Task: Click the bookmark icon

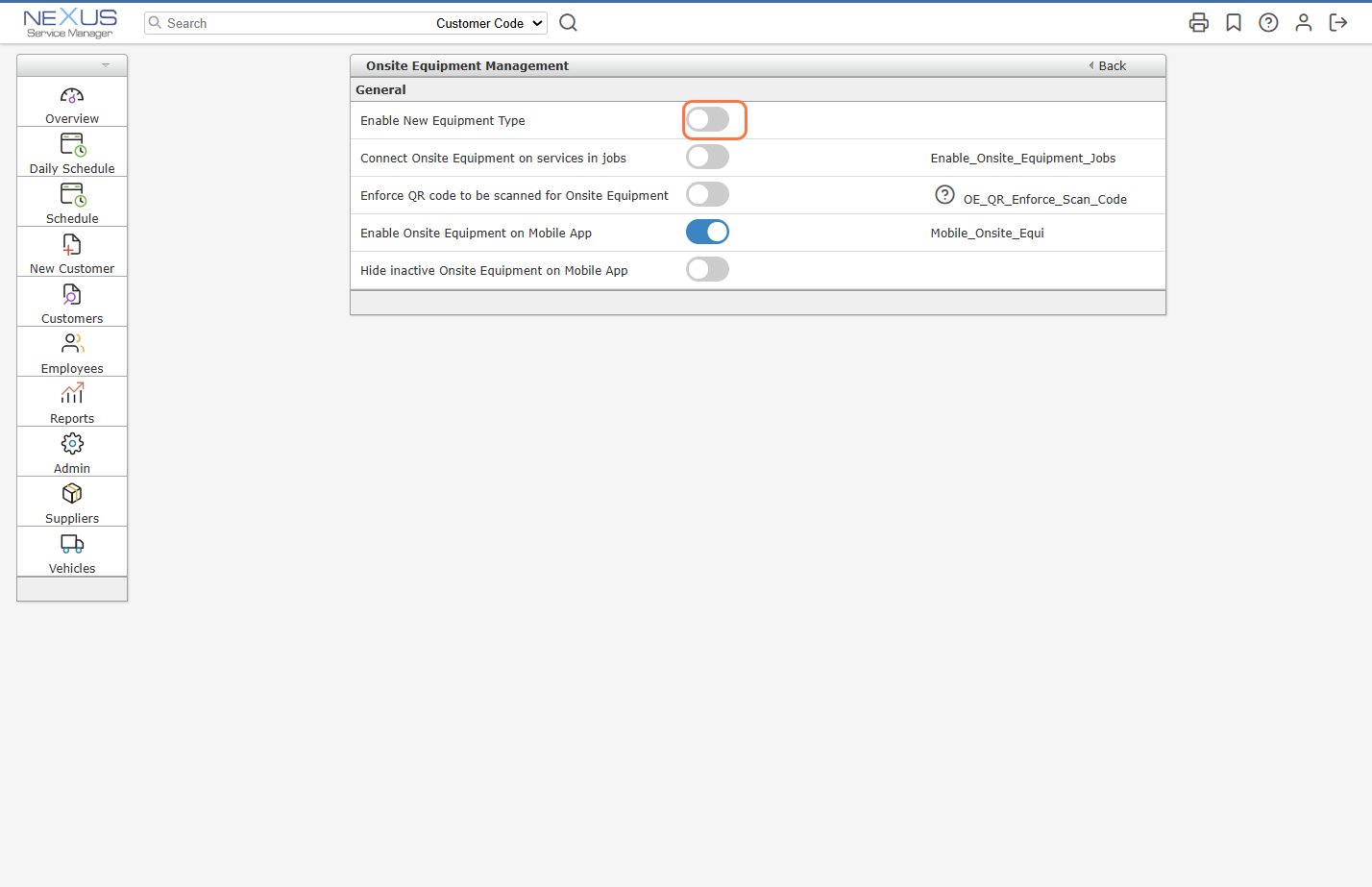Action: point(1234,23)
